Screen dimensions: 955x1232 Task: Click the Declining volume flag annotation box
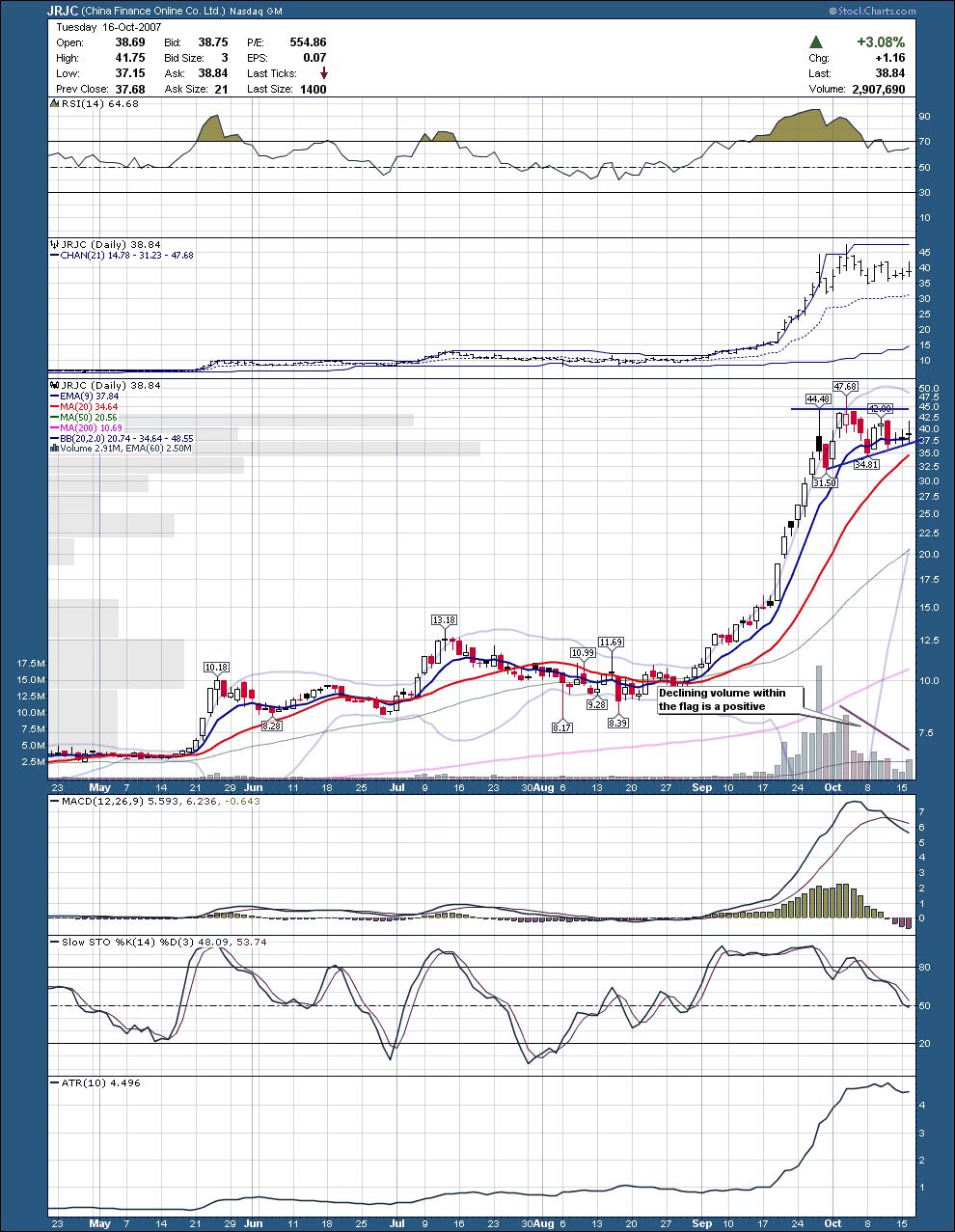tap(728, 699)
